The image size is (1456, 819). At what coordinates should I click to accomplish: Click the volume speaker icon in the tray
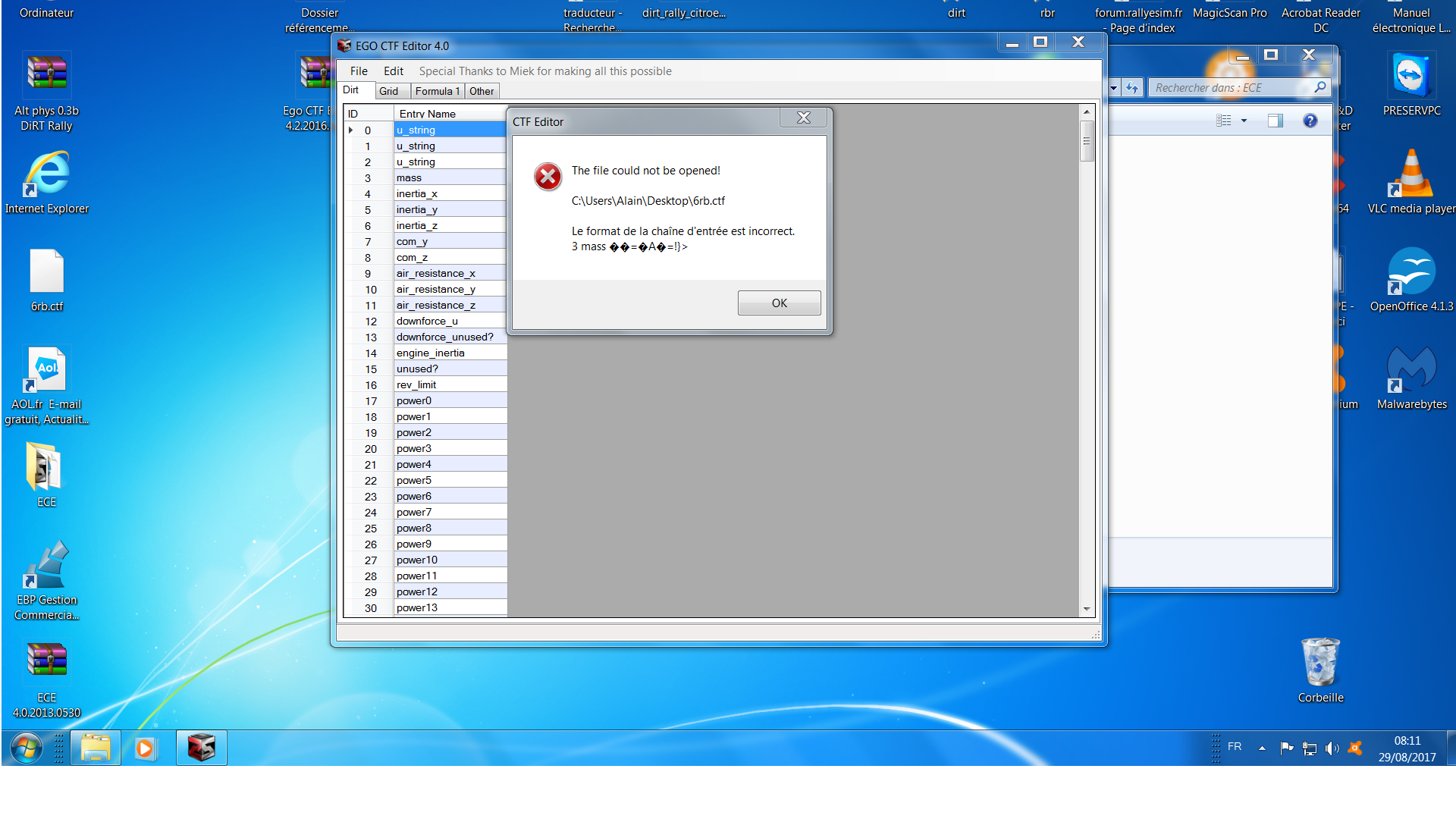coord(1332,749)
